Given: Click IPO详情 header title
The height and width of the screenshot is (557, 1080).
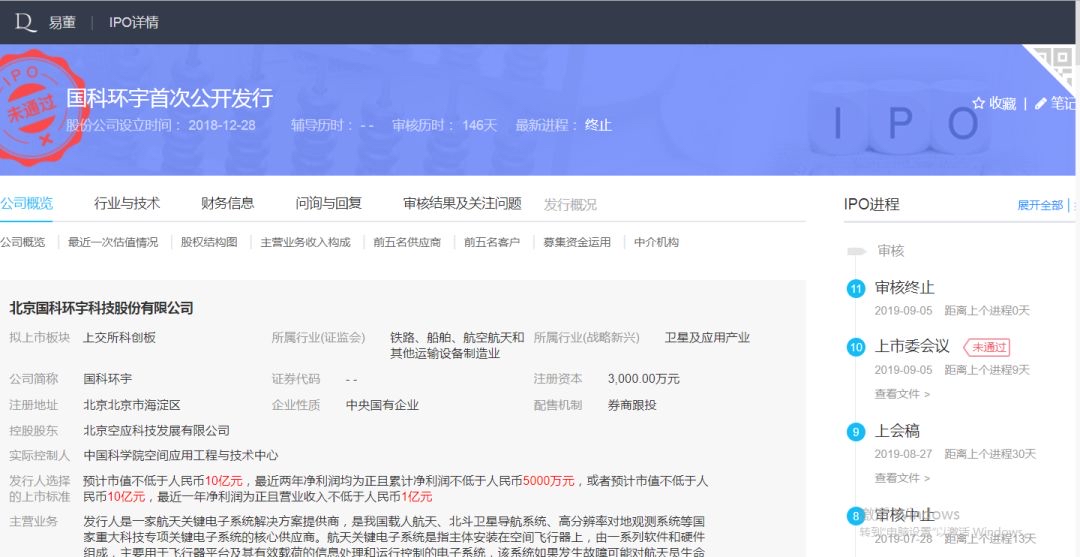Looking at the screenshot, I should (134, 22).
